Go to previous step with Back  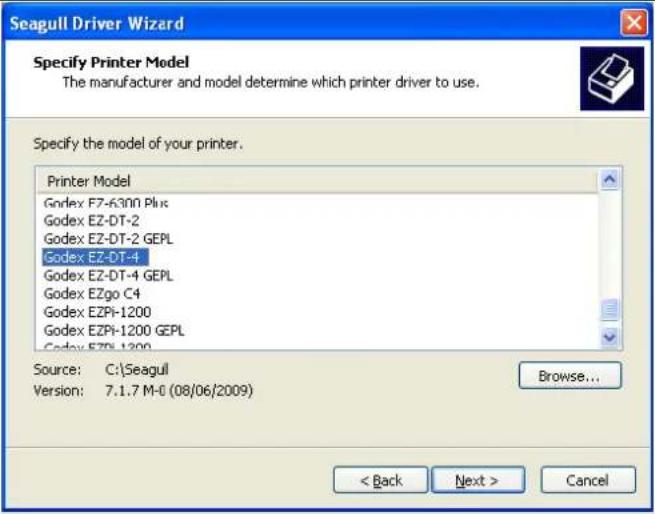pyautogui.click(x=381, y=480)
